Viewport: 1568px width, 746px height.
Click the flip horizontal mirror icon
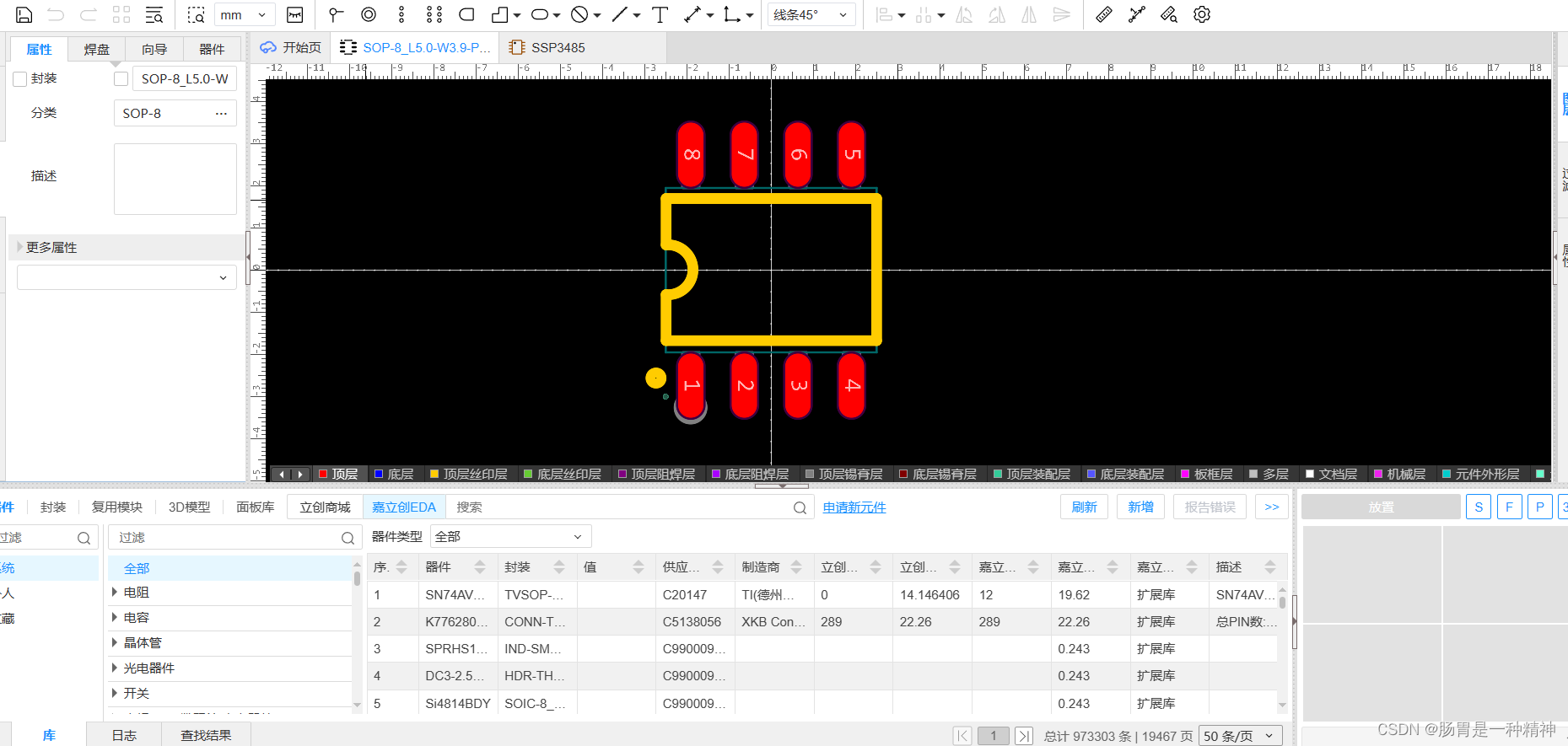click(1029, 14)
